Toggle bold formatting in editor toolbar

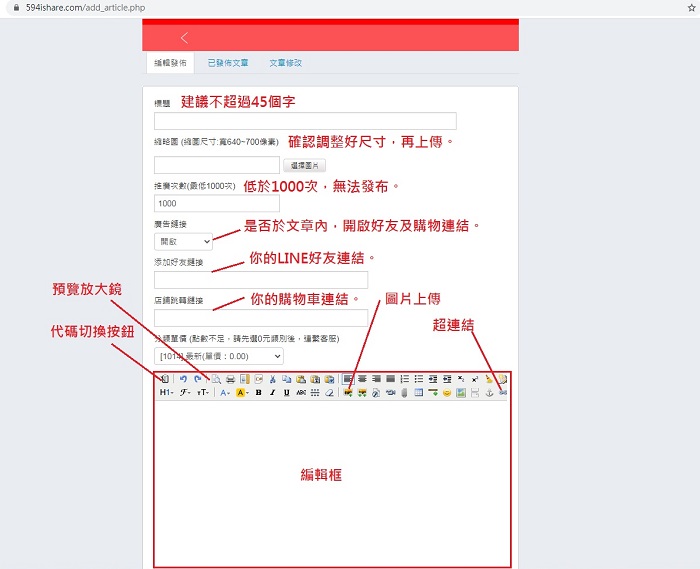(x=258, y=393)
